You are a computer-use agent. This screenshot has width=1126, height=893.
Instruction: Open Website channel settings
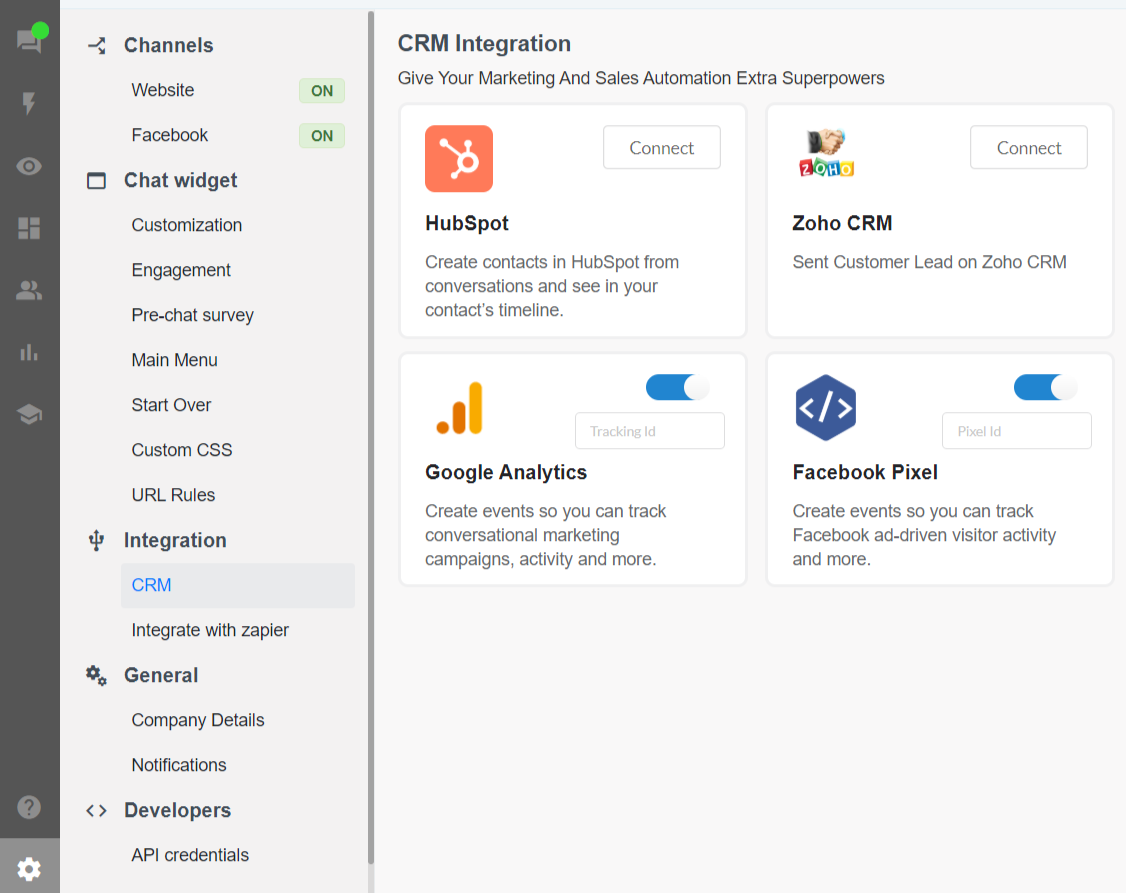(162, 90)
